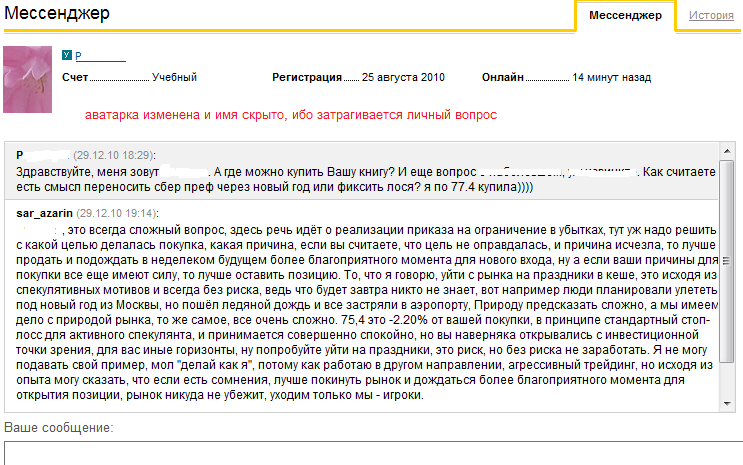Click the Мессенджер page heading

point(57,13)
